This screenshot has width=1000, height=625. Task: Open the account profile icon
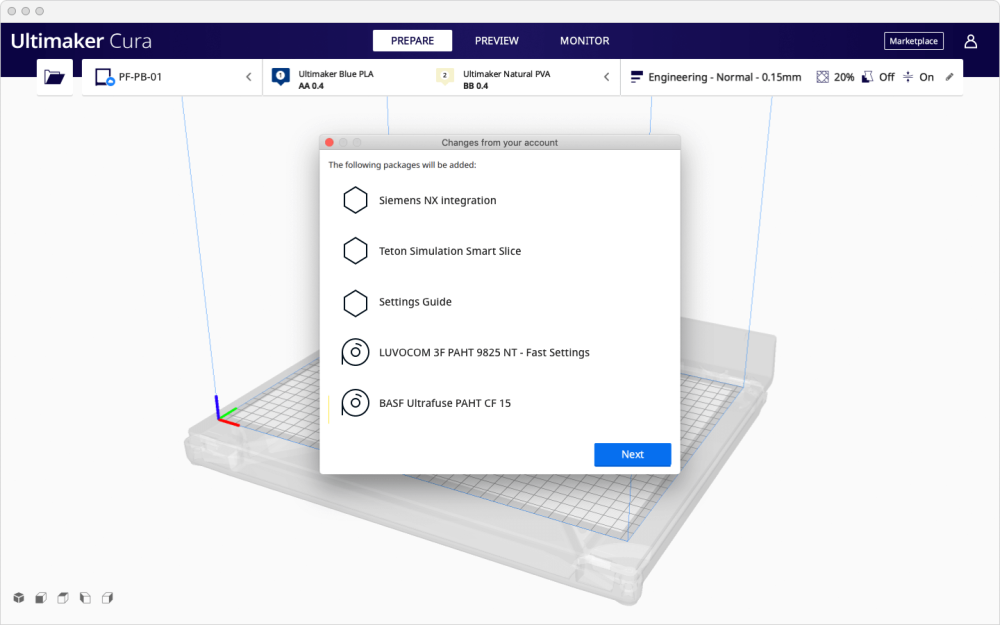click(971, 41)
